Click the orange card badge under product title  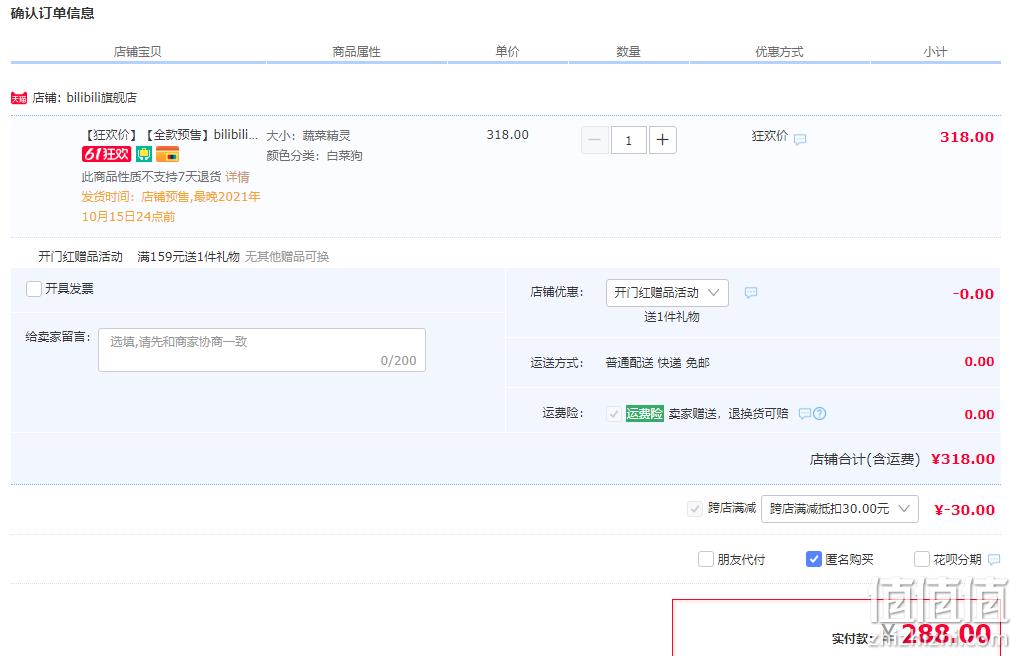point(168,154)
